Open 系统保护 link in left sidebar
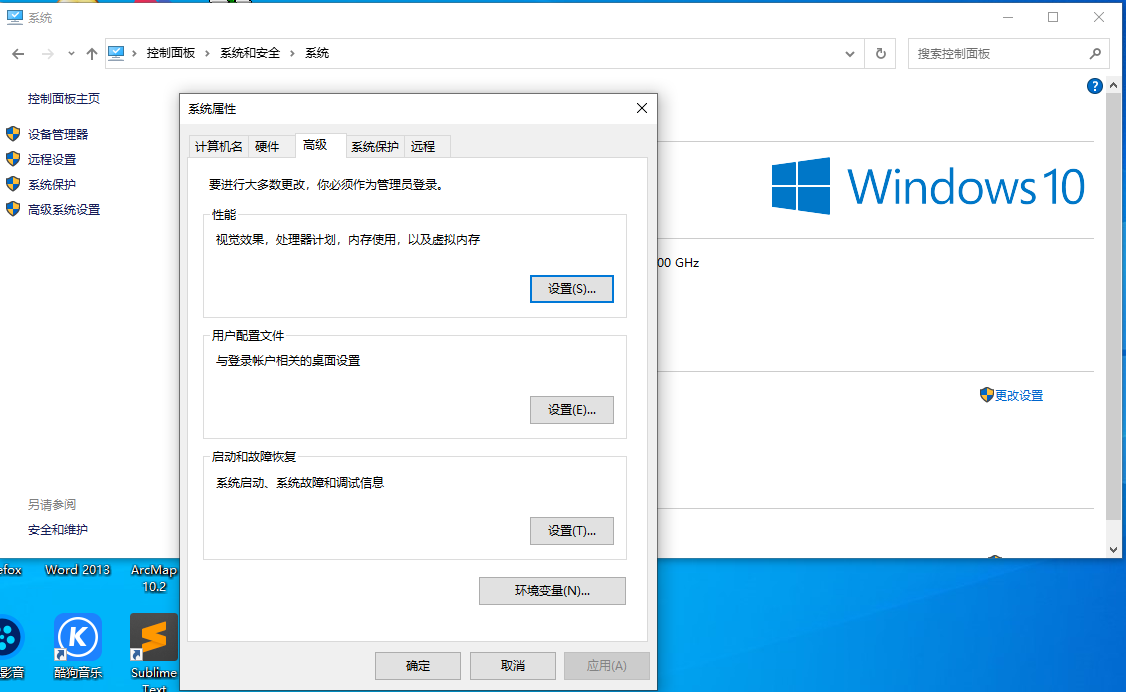Screen dimensions: 1126x692 tap(52, 184)
